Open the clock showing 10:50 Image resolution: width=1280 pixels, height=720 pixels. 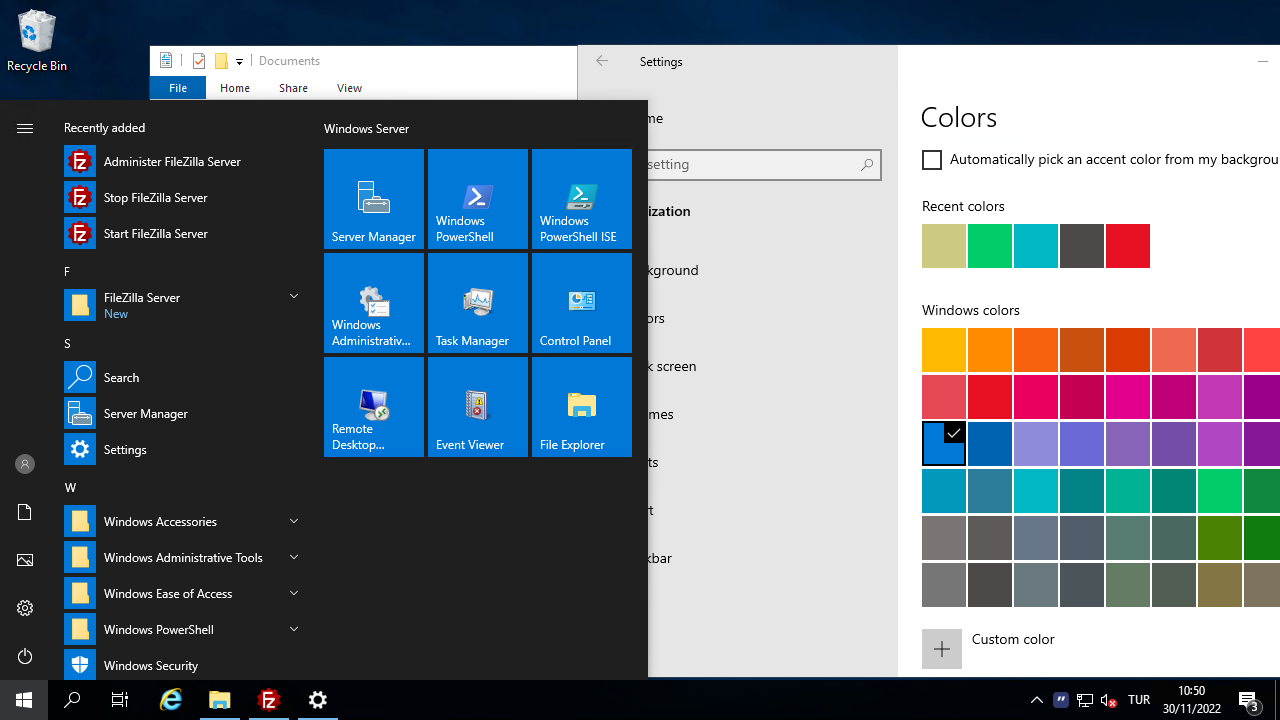pyautogui.click(x=1192, y=700)
